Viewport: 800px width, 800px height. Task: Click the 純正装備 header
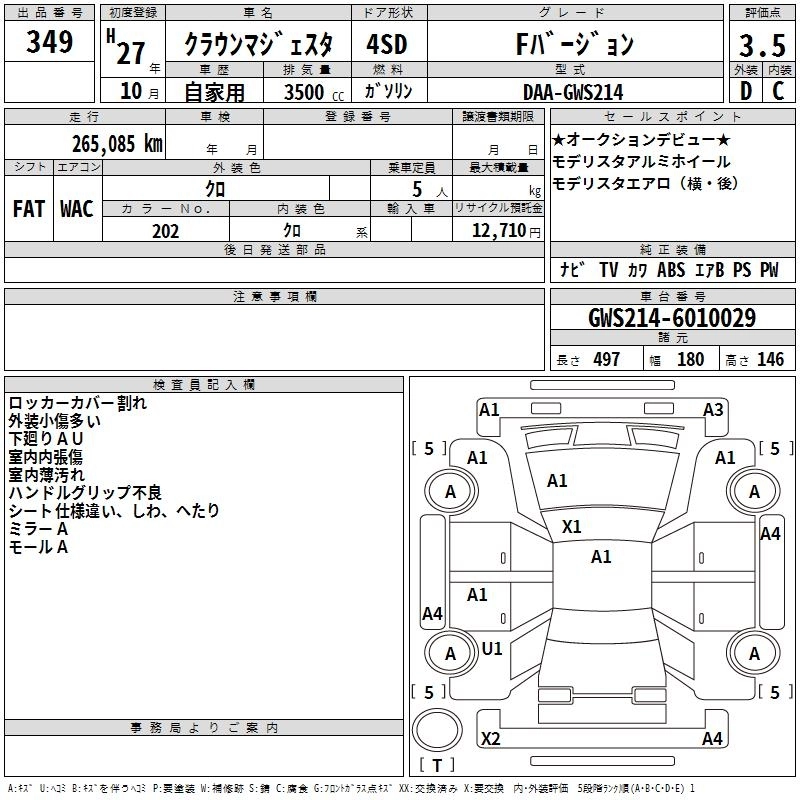[672, 249]
